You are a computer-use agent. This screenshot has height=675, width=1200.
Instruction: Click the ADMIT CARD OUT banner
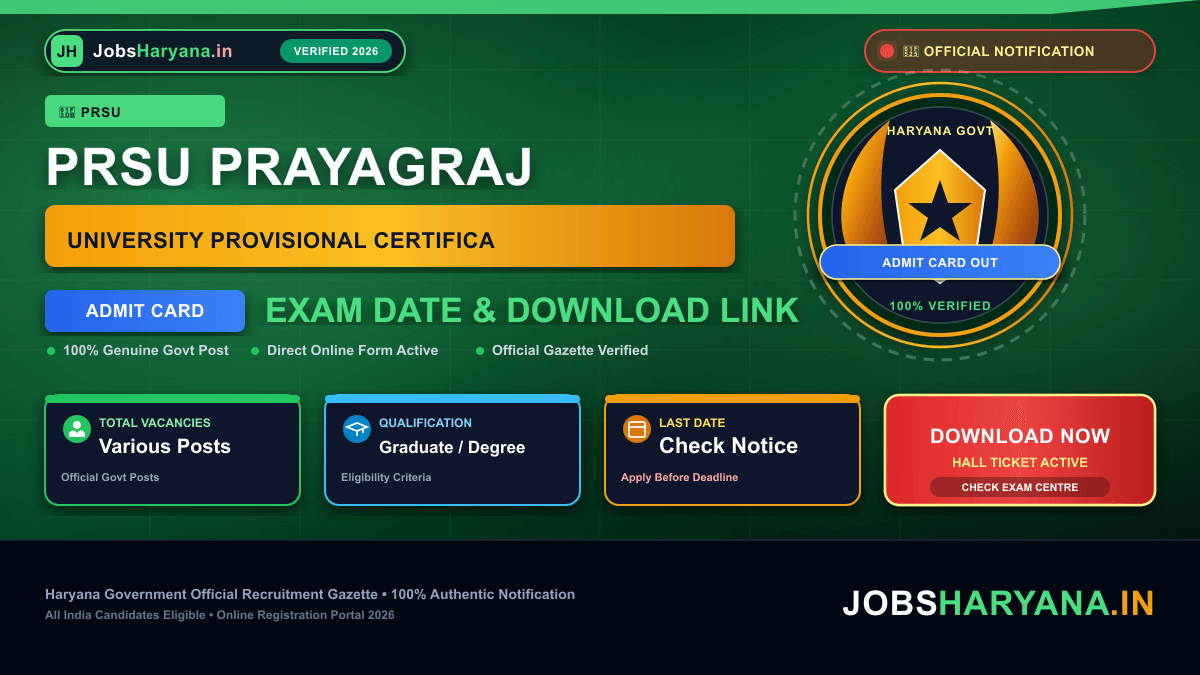[x=940, y=262]
